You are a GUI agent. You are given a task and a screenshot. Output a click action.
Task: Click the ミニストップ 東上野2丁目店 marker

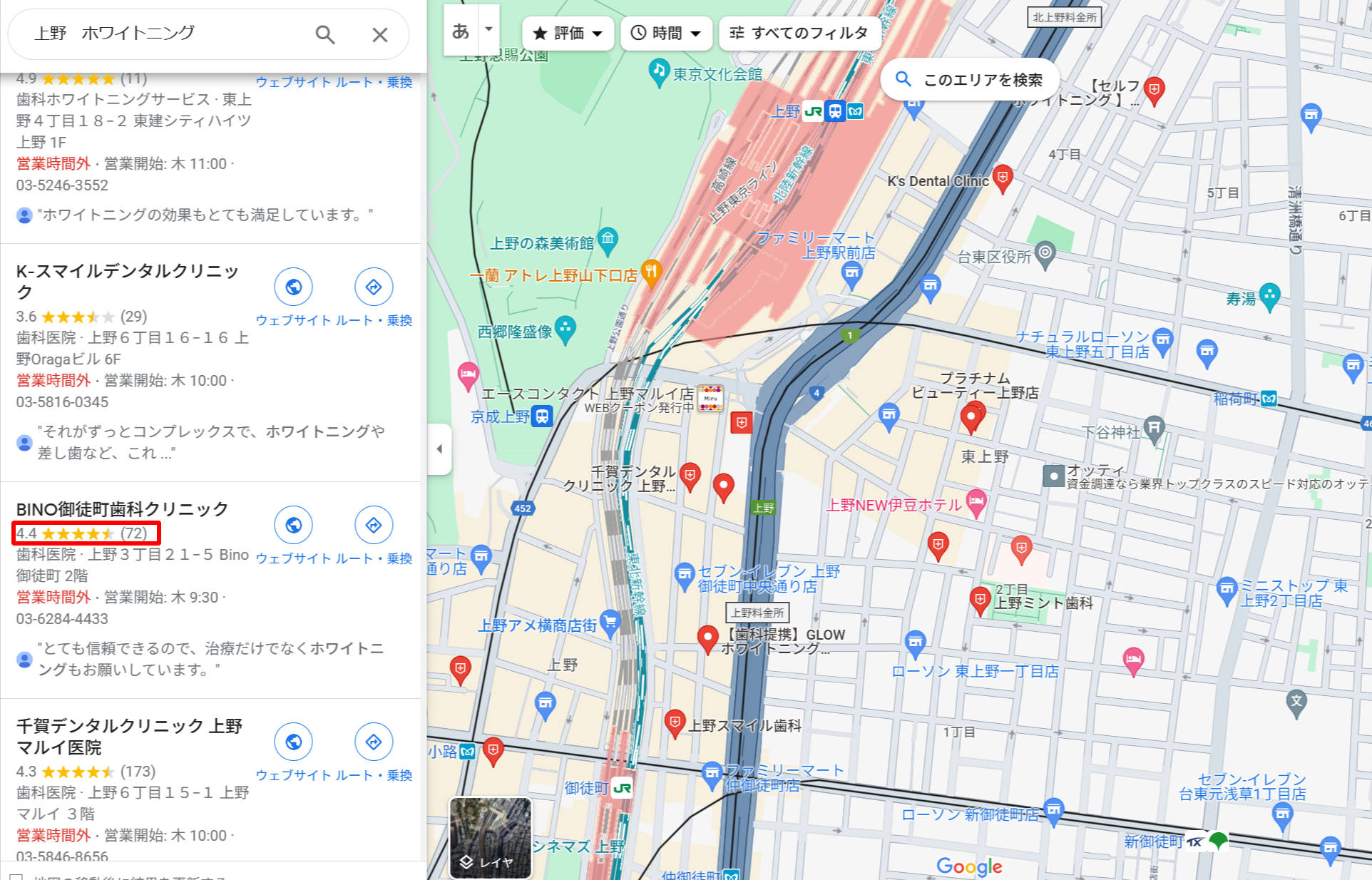pyautogui.click(x=1227, y=591)
